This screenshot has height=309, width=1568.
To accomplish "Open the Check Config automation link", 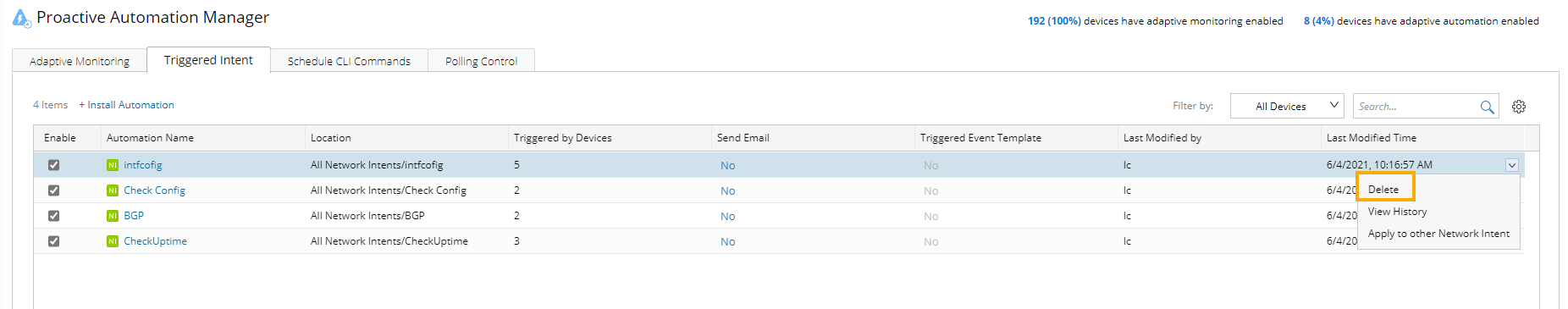I will (154, 190).
